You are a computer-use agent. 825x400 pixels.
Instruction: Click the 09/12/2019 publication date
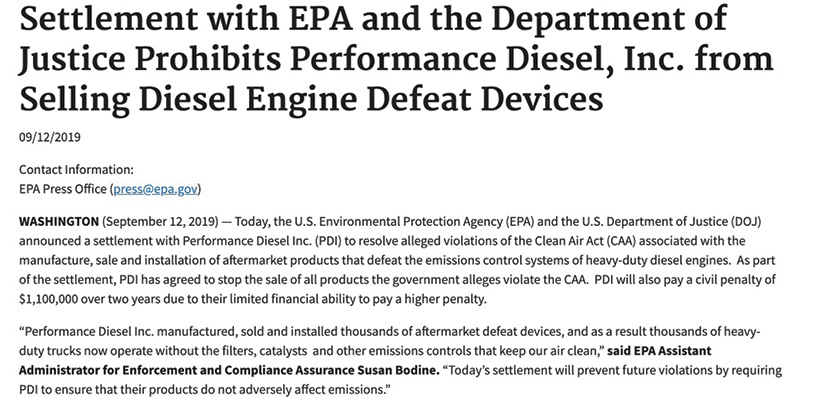click(x=50, y=137)
